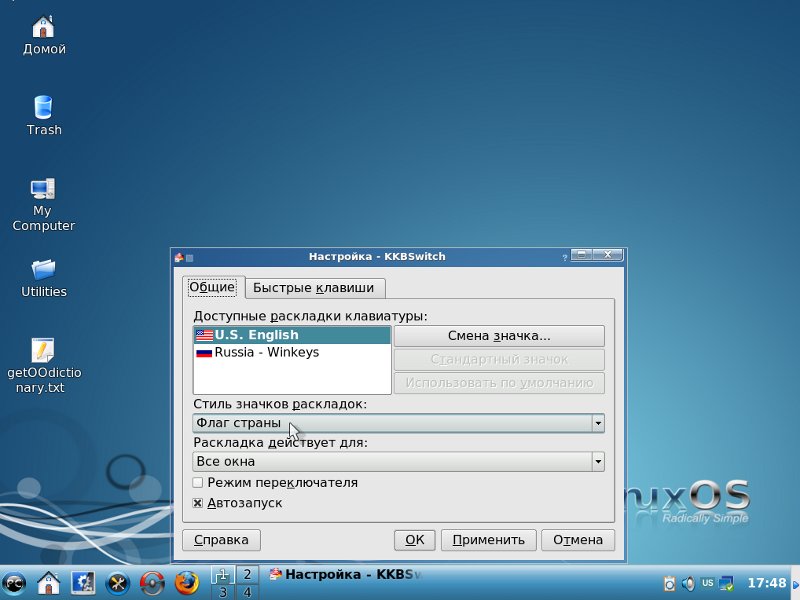Click the speaker volume tray icon
800x600 pixels.
pyautogui.click(x=689, y=582)
